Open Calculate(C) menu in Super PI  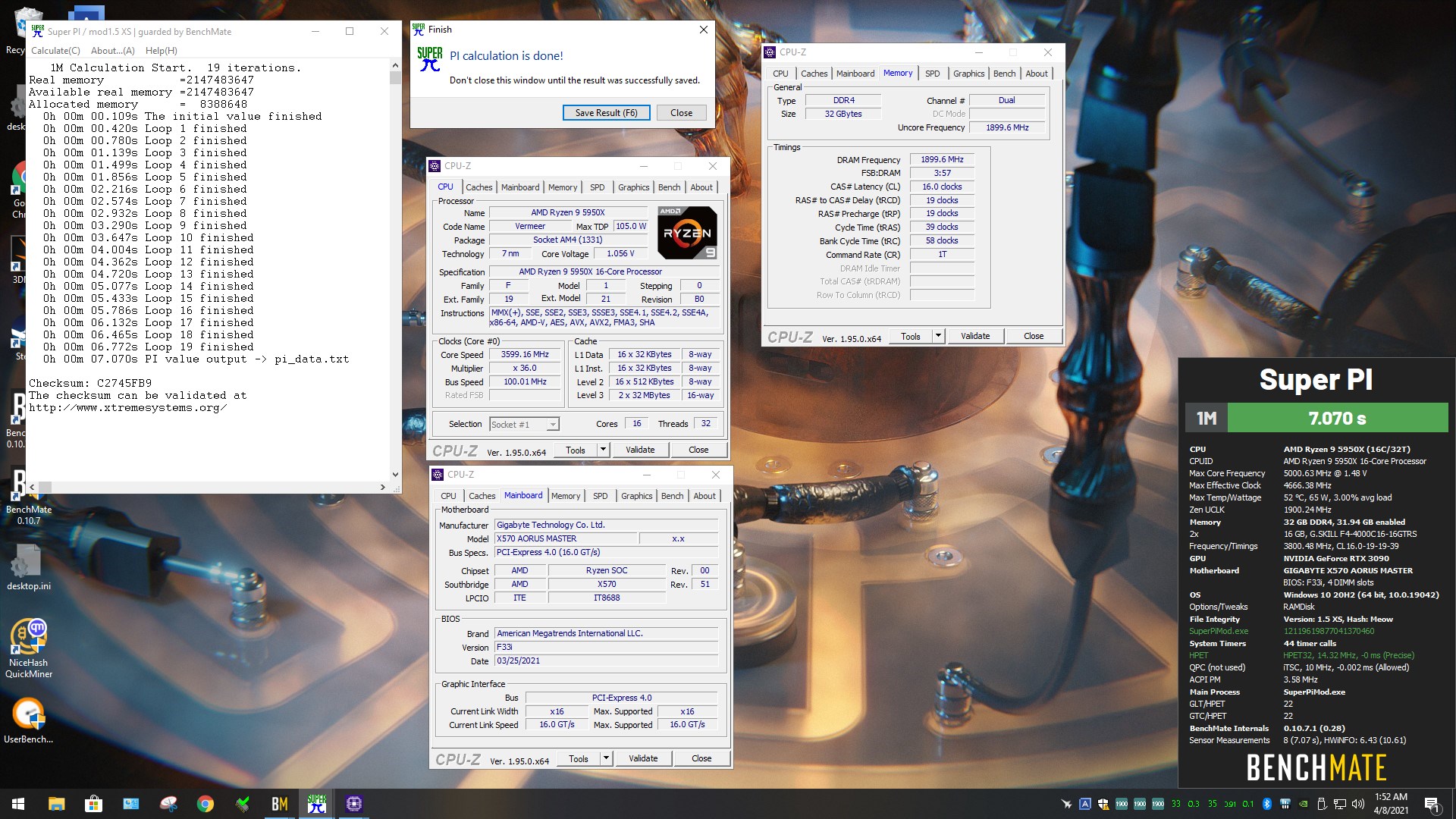pos(55,51)
